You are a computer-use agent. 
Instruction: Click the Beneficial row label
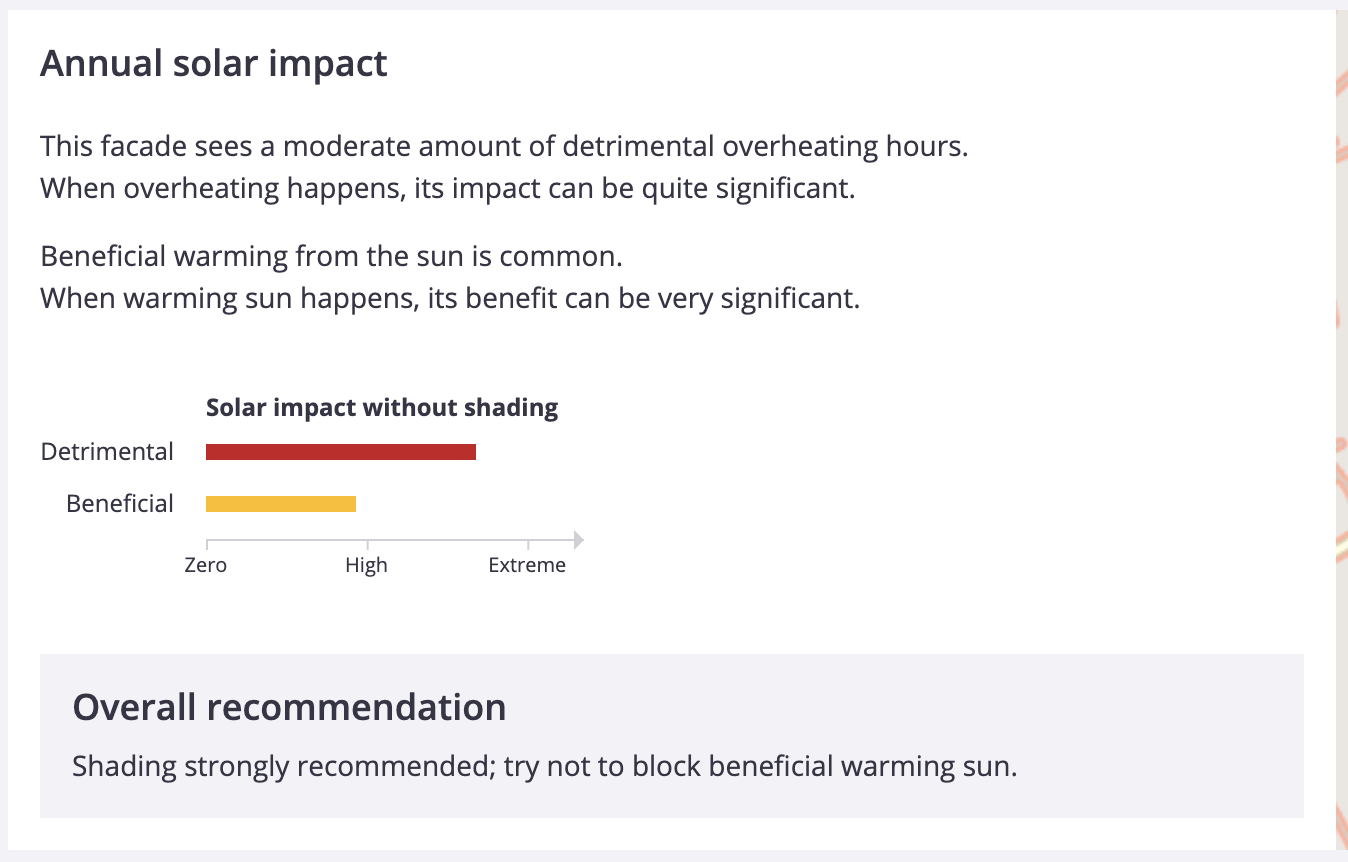tap(120, 504)
